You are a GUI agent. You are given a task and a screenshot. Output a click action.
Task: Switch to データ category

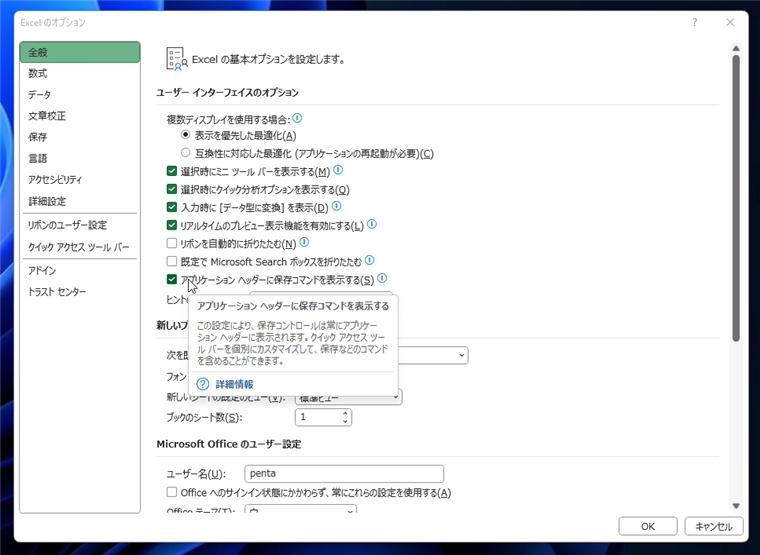pyautogui.click(x=80, y=95)
